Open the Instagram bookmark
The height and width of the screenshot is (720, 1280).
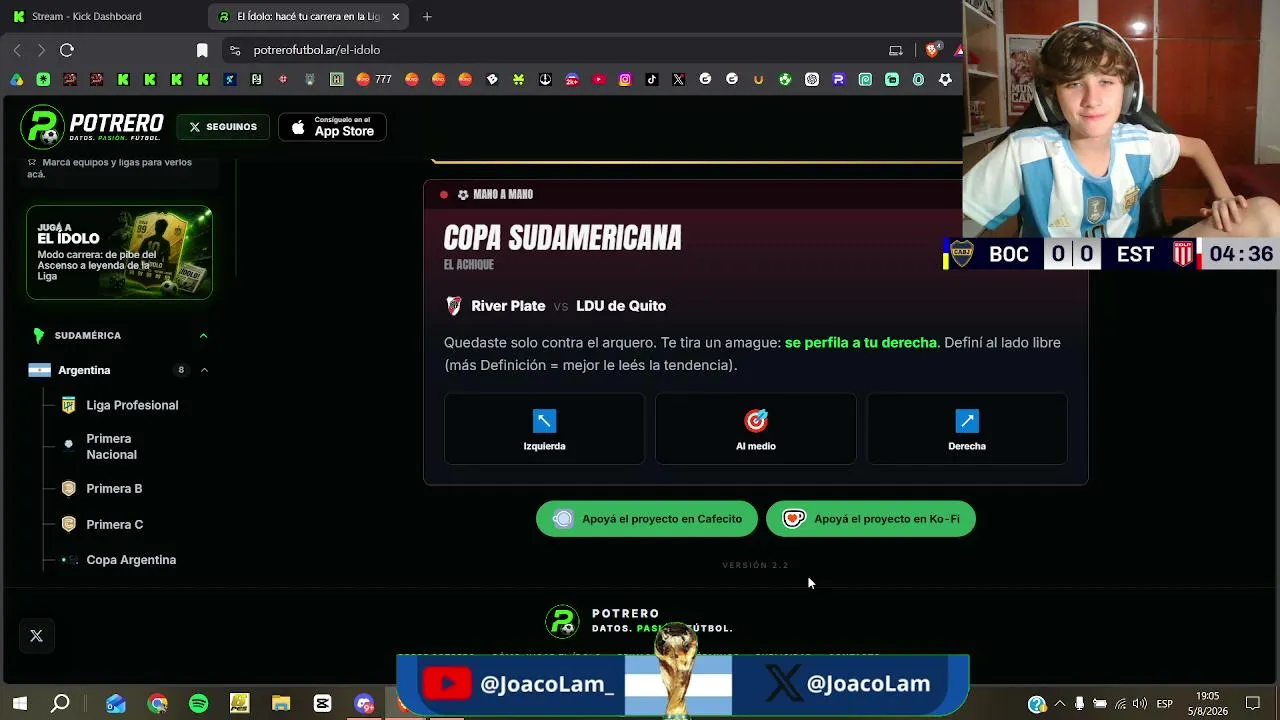(625, 79)
